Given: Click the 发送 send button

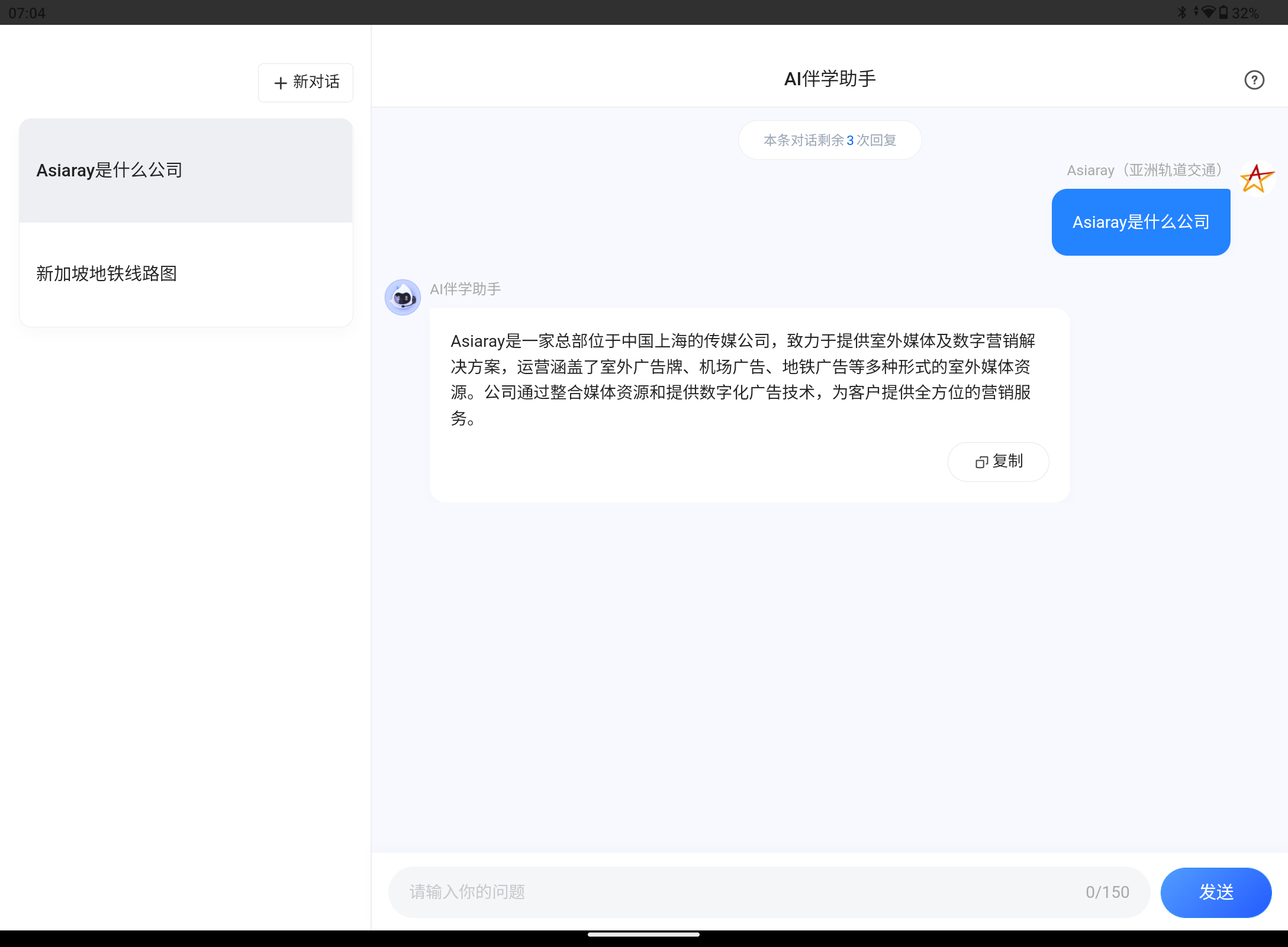Looking at the screenshot, I should coord(1216,892).
